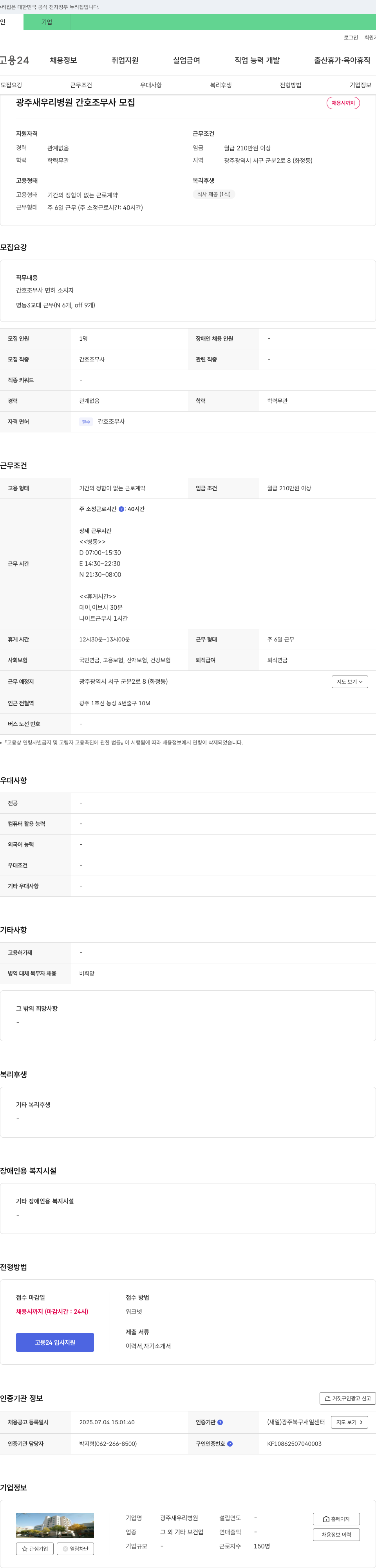
Task: Open the 취업지원 main menu
Action: 125,60
